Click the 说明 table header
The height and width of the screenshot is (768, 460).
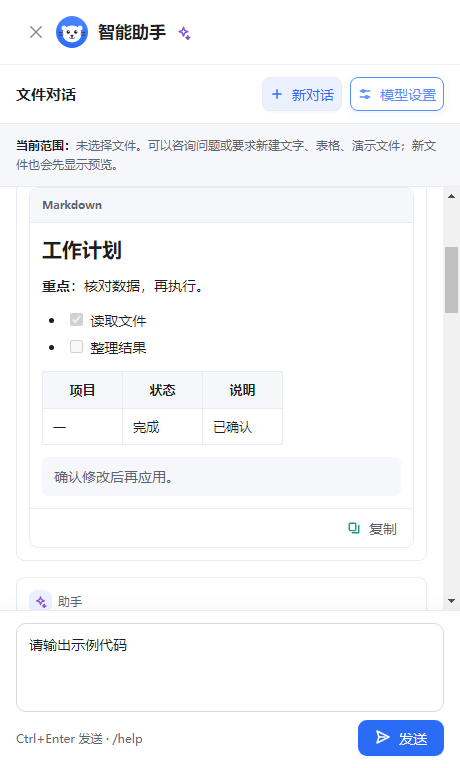[x=242, y=390]
